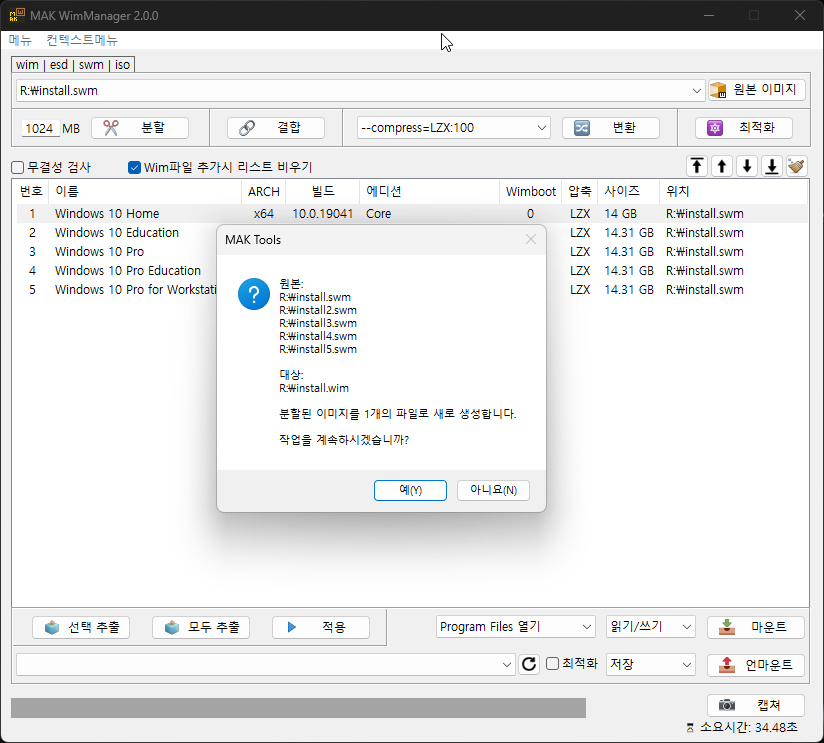
Task: Decline with 아니요(N) button
Action: point(493,490)
